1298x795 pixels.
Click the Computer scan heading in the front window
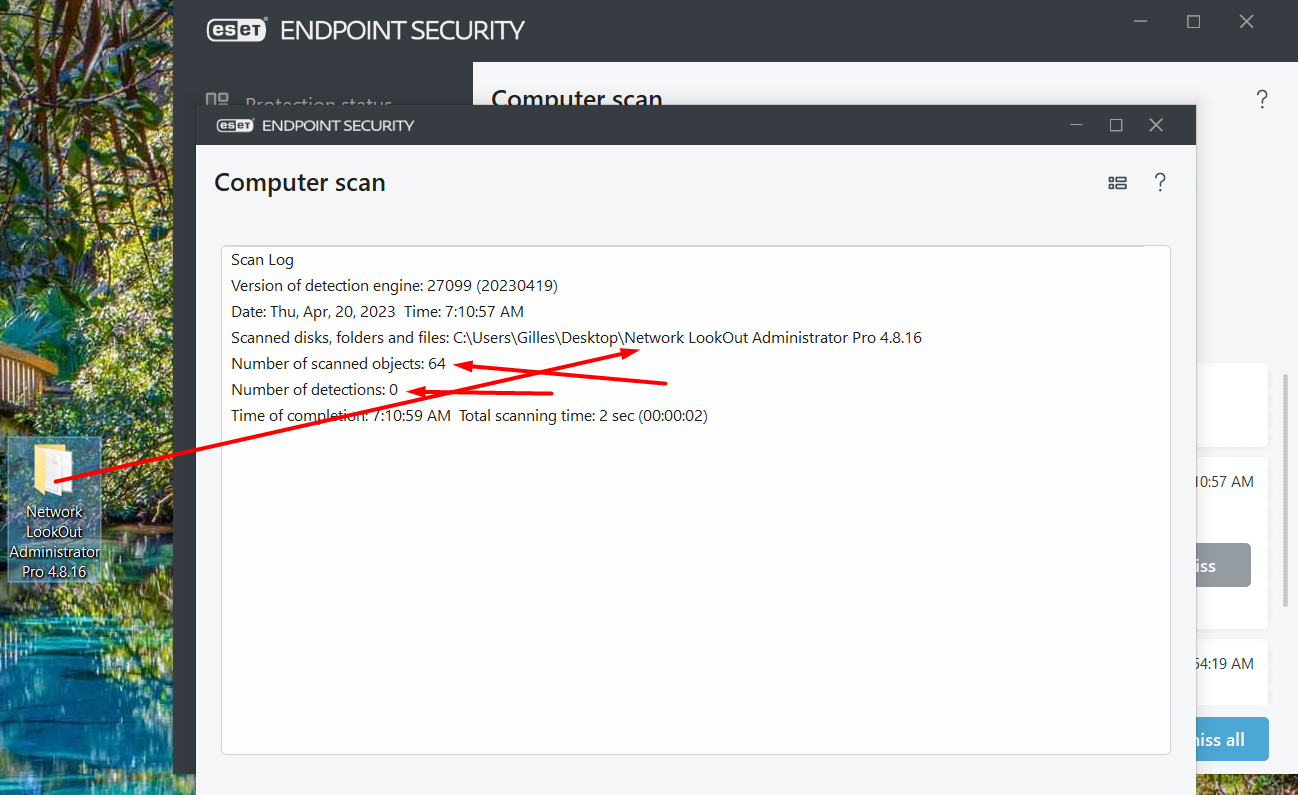(x=300, y=183)
